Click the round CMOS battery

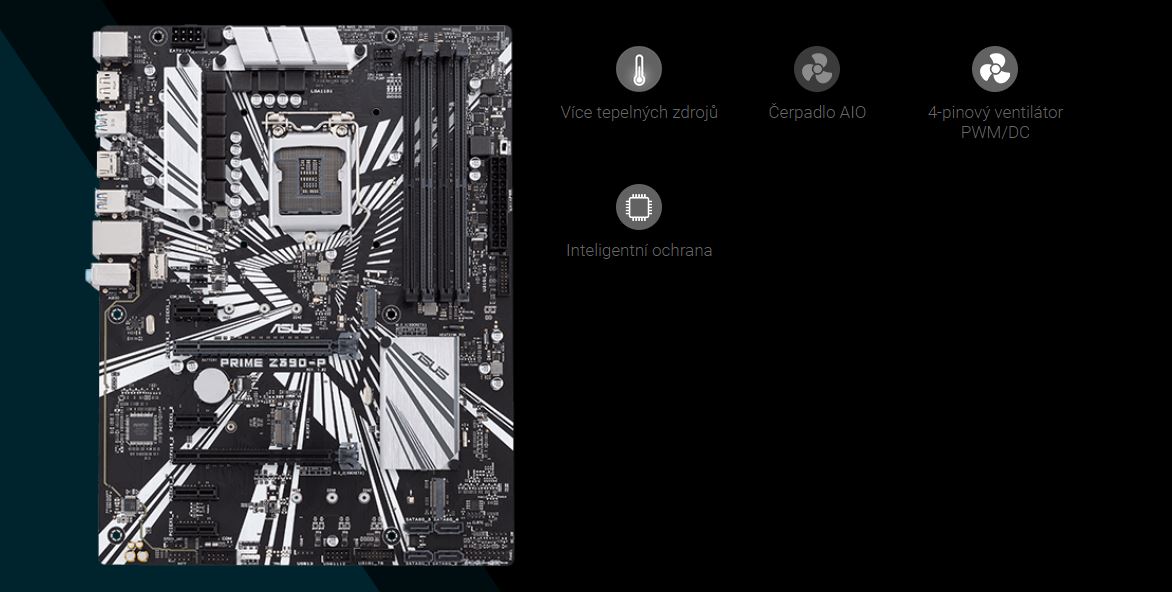tap(211, 386)
